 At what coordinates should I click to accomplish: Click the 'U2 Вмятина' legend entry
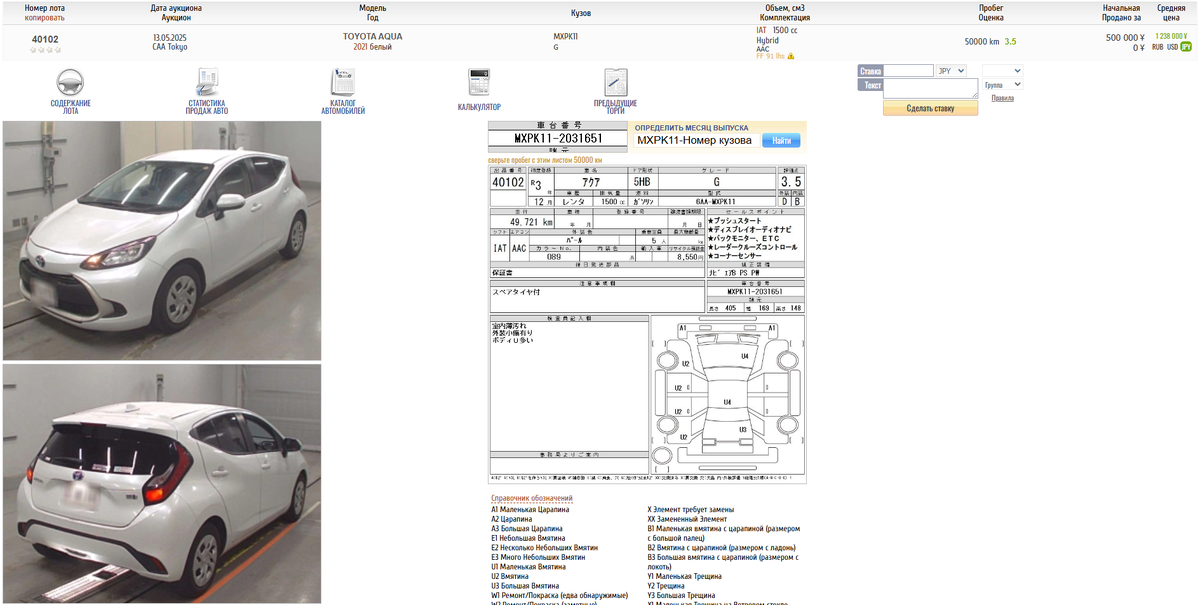(x=511, y=575)
